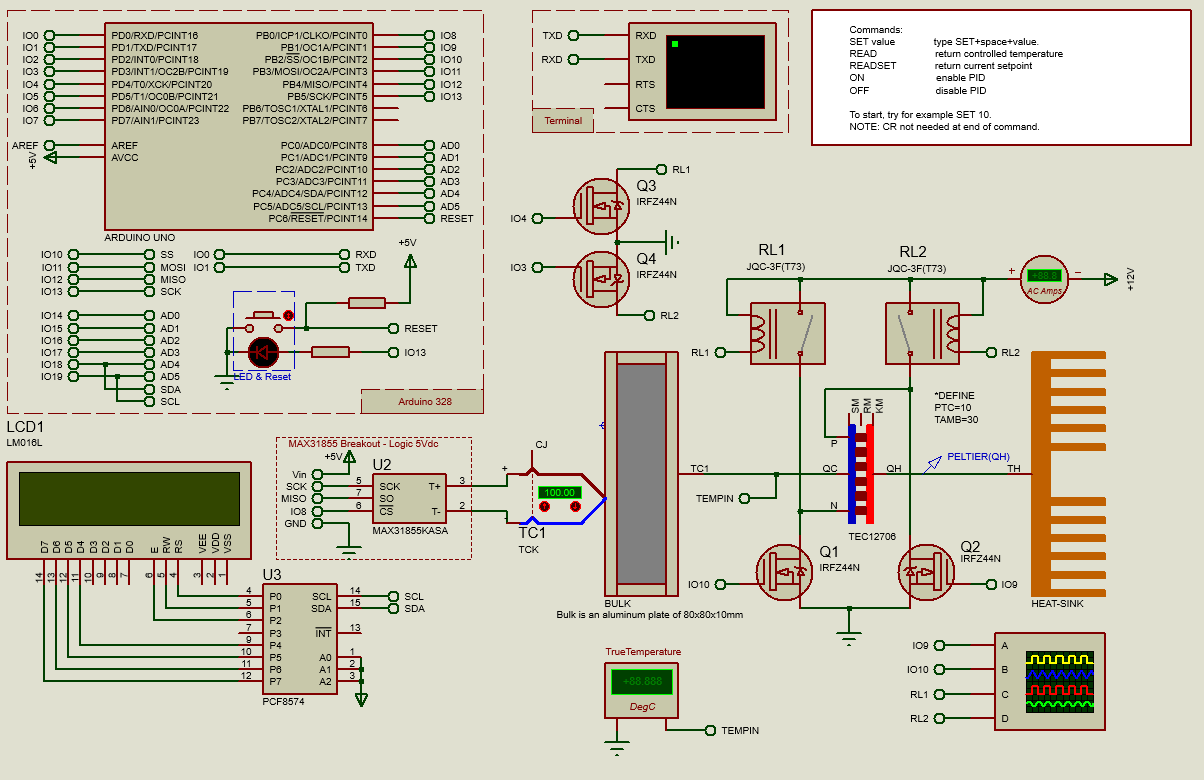1204x780 pixels.
Task: Click the RL1 relay component
Action: [787, 333]
